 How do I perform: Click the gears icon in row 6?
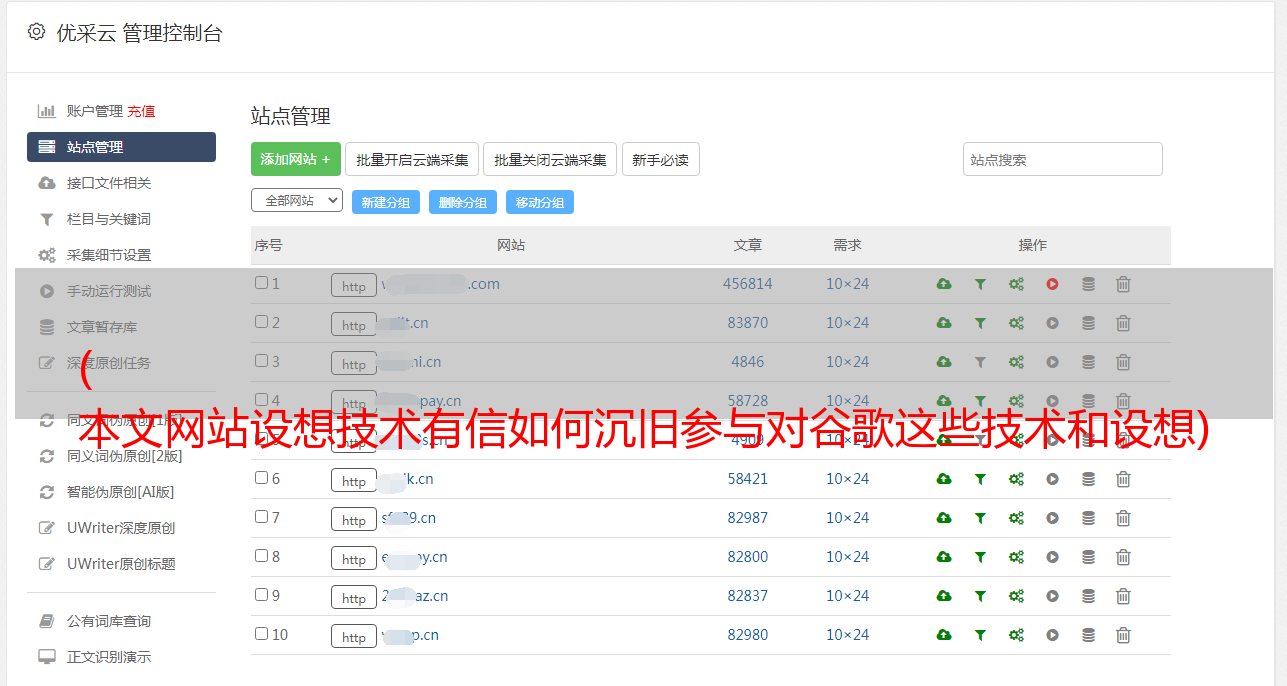point(1016,479)
